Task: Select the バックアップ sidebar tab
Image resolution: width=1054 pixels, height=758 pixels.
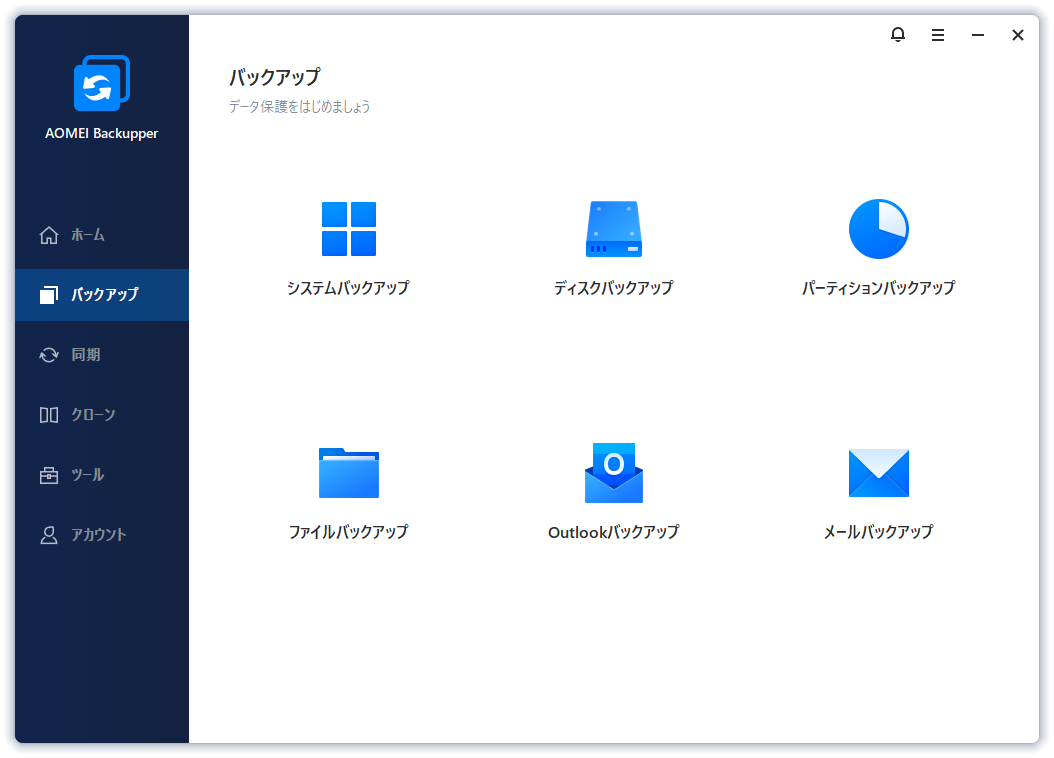Action: tap(103, 295)
